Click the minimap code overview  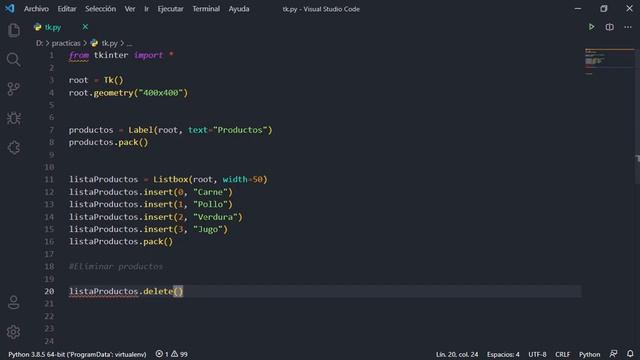608,61
